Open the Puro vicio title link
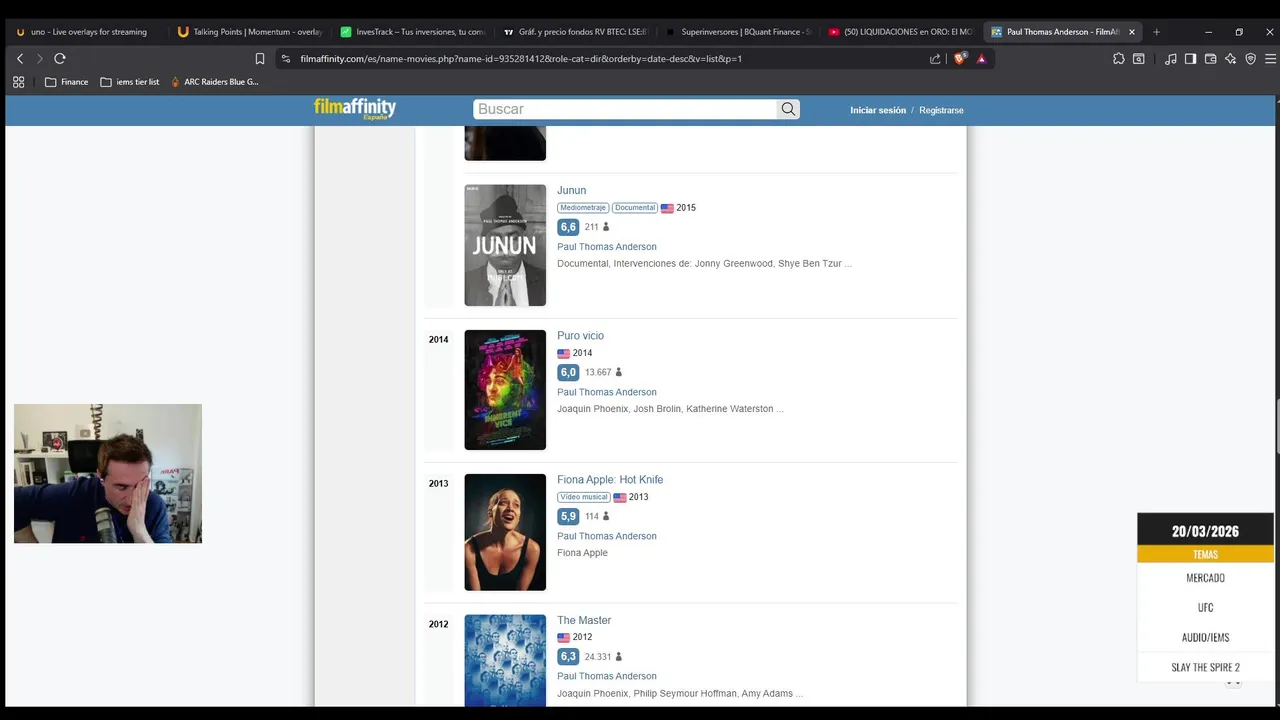This screenshot has height=720, width=1280. click(580, 336)
